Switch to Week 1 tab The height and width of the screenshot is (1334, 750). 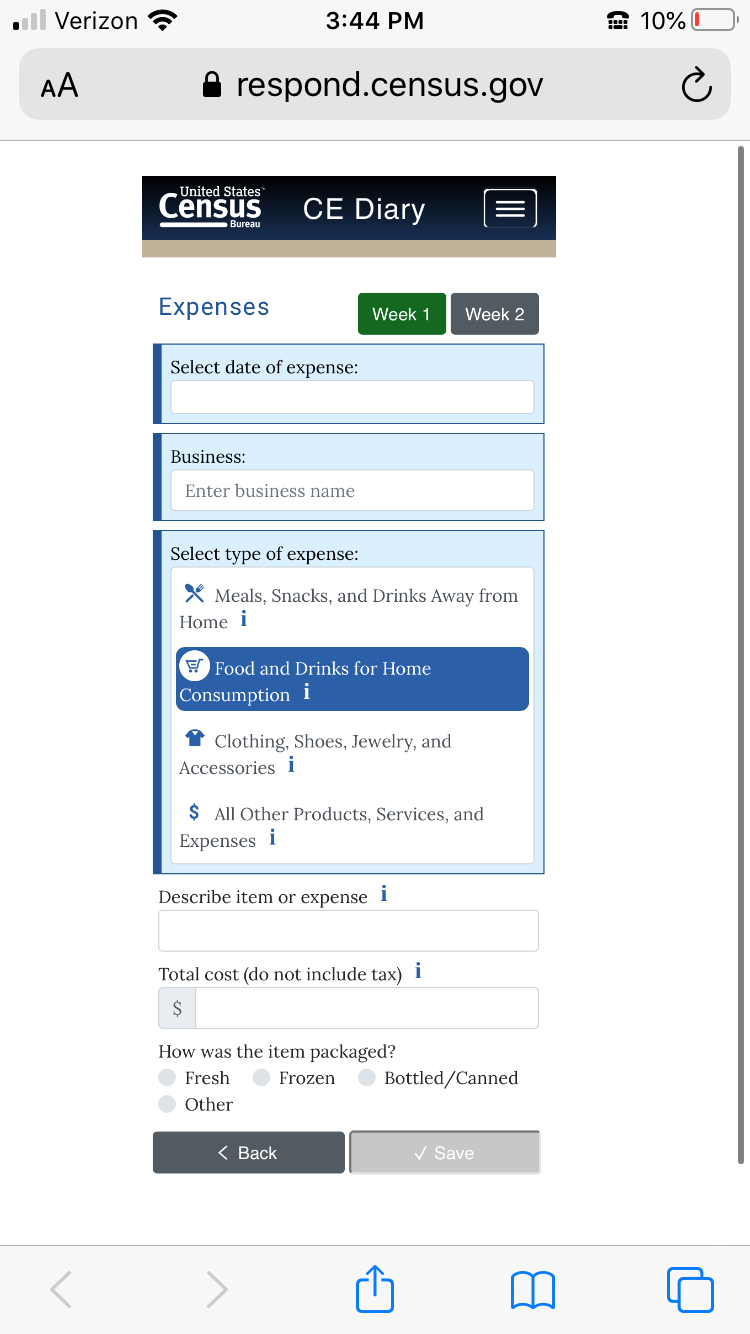click(401, 314)
